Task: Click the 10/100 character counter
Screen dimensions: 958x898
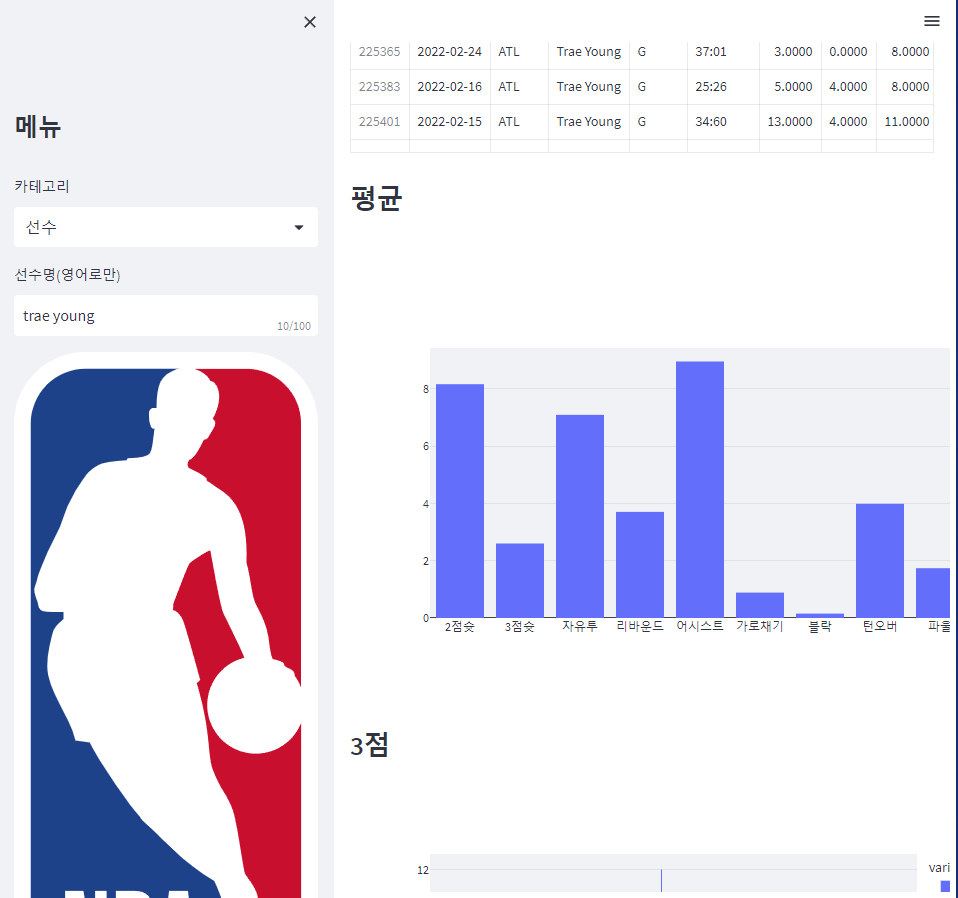Action: (x=293, y=325)
